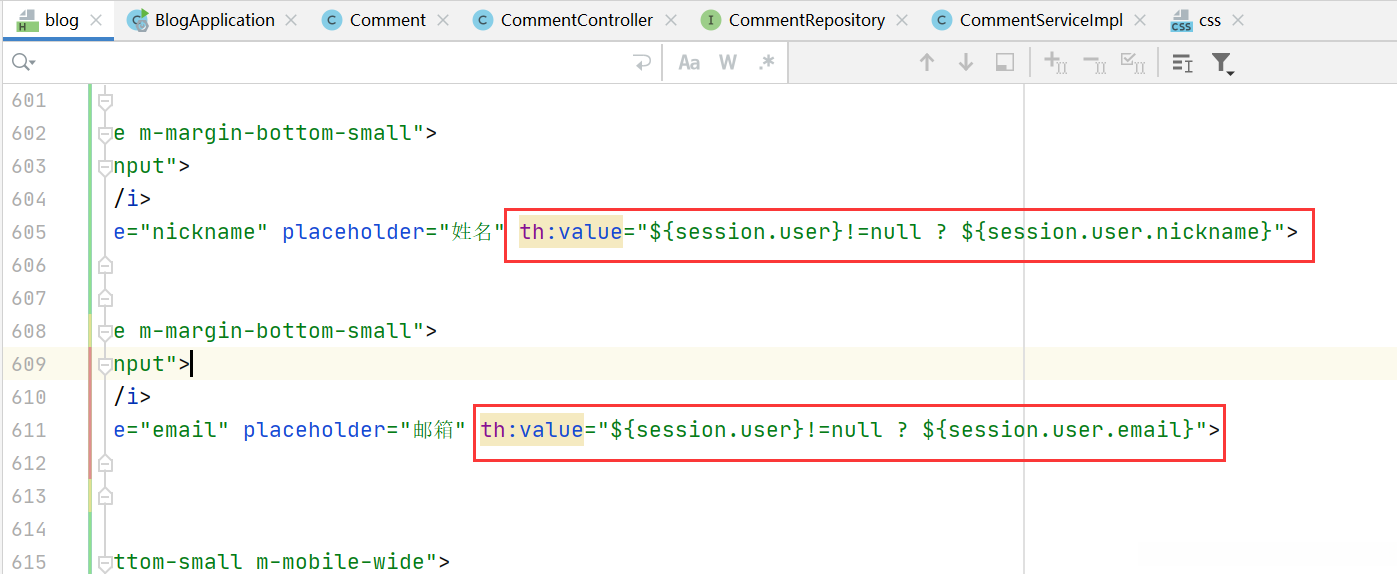
Task: Click the class icon on CommentServiceImpl tab
Action: click(941, 20)
